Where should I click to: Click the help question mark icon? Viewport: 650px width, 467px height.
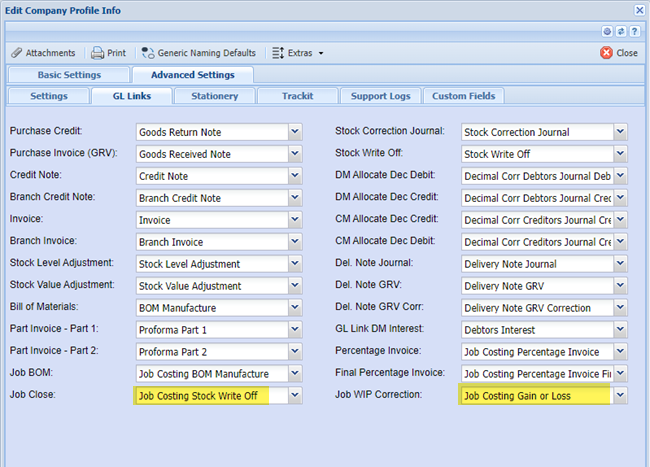coord(636,31)
